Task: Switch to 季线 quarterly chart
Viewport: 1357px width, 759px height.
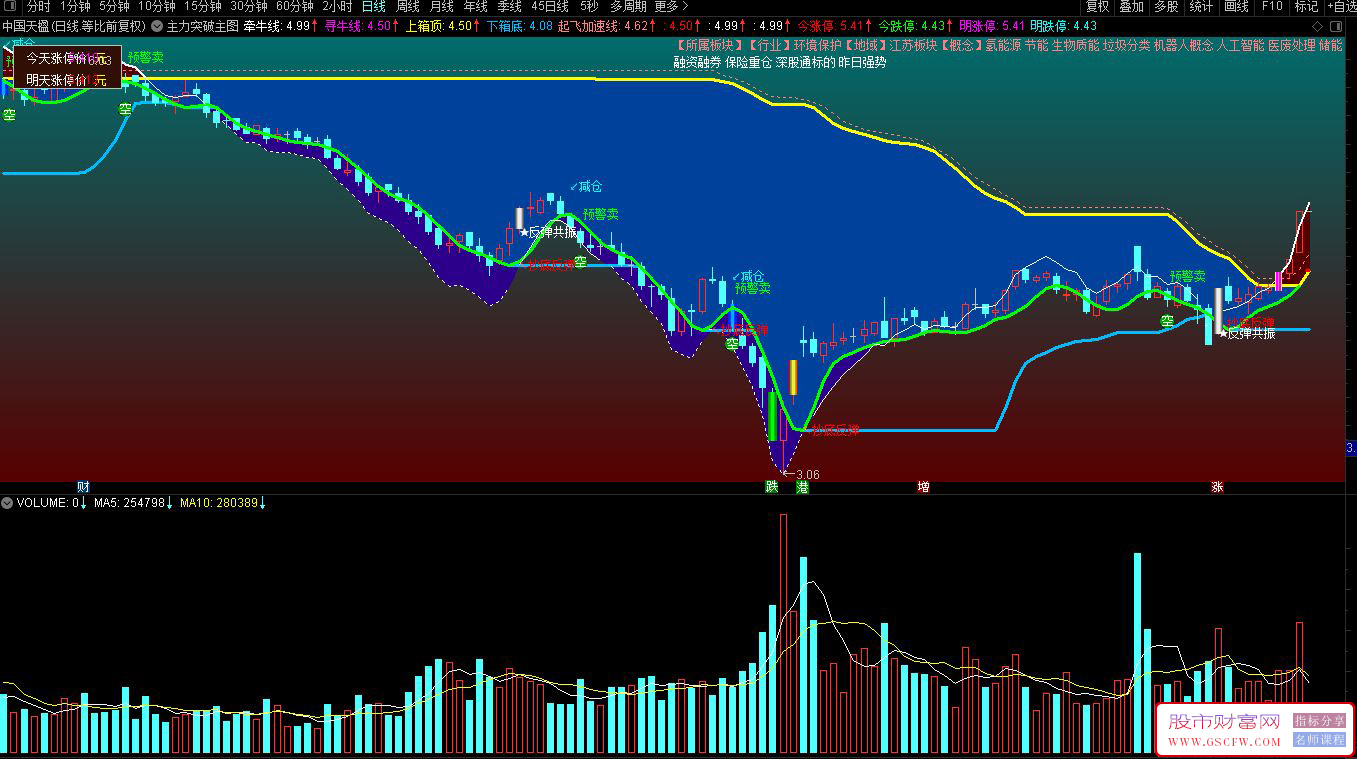Action: [510, 7]
